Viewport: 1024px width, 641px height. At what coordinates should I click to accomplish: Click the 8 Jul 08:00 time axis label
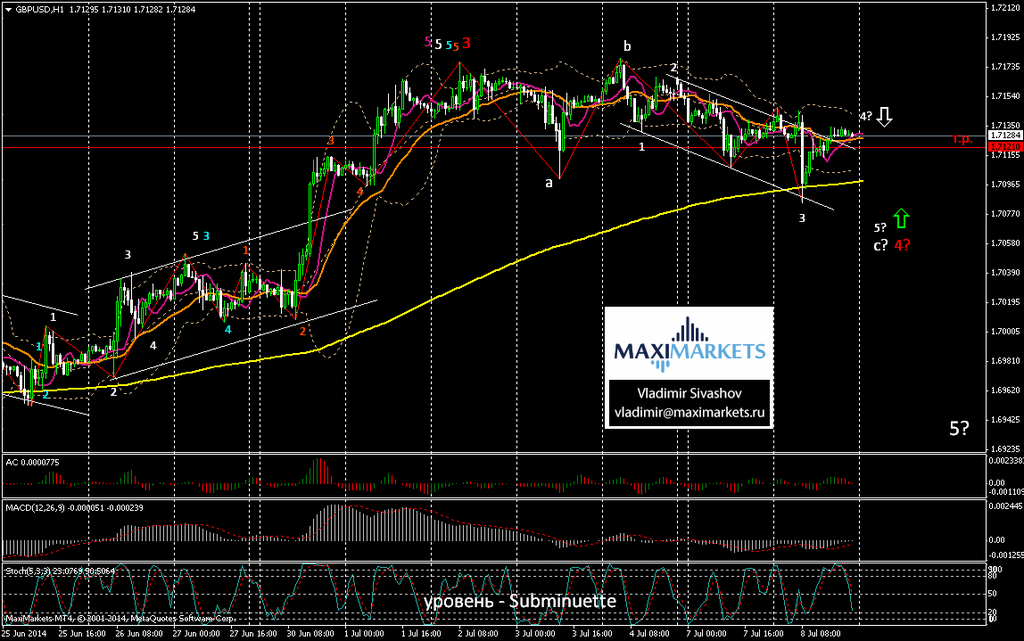822,633
